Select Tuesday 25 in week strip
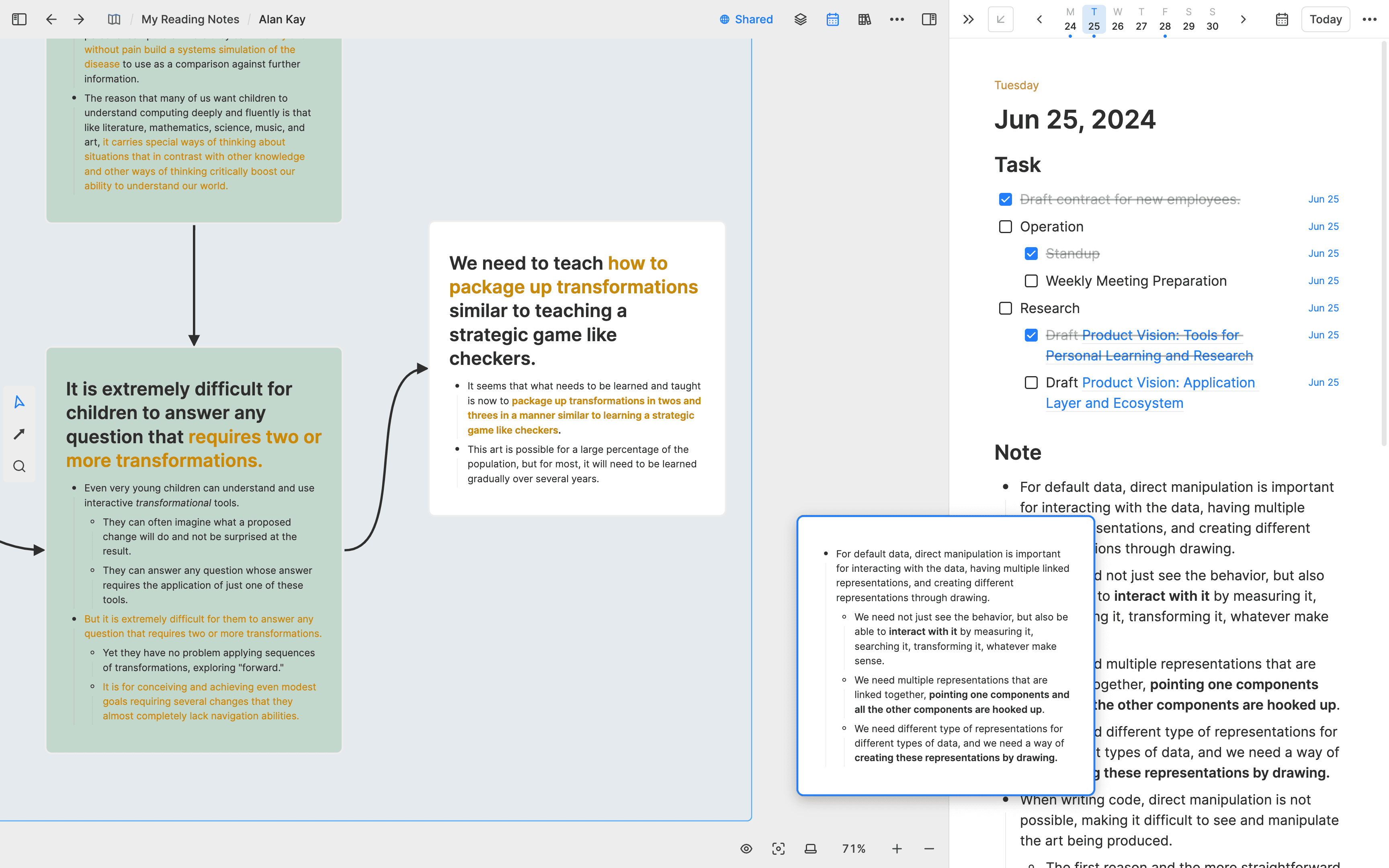This screenshot has width=1389, height=868. click(1094, 20)
